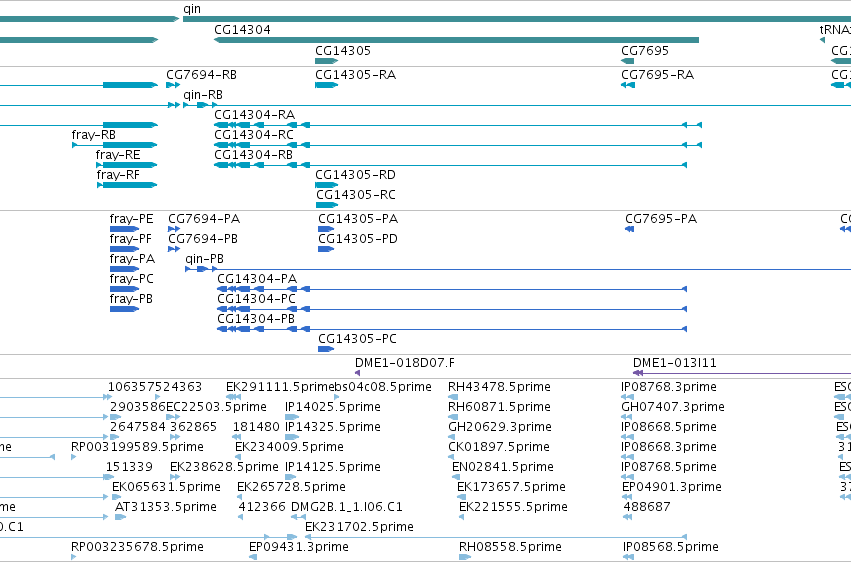The width and height of the screenshot is (851, 562).
Task: Select EST AT31353.5prime
Action: coord(166,508)
